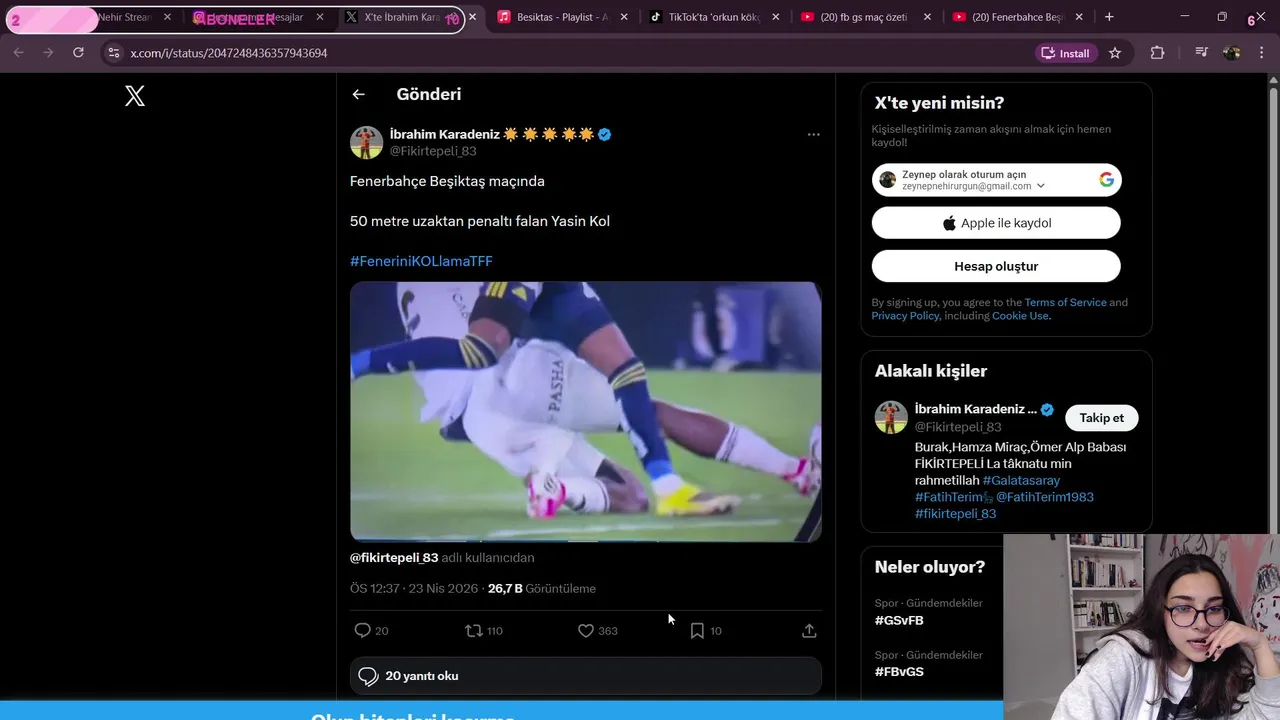Share the post using the share icon
This screenshot has width=1280, height=720.
809,630
